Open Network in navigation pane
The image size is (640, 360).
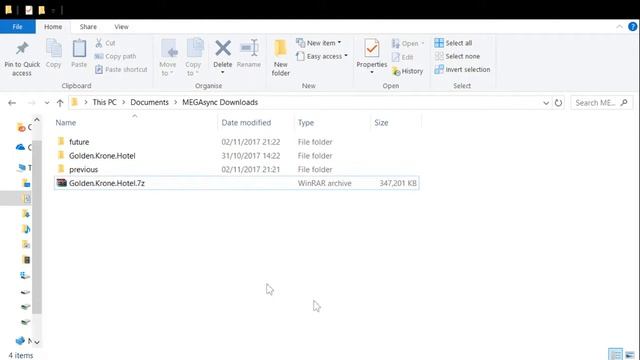24,340
